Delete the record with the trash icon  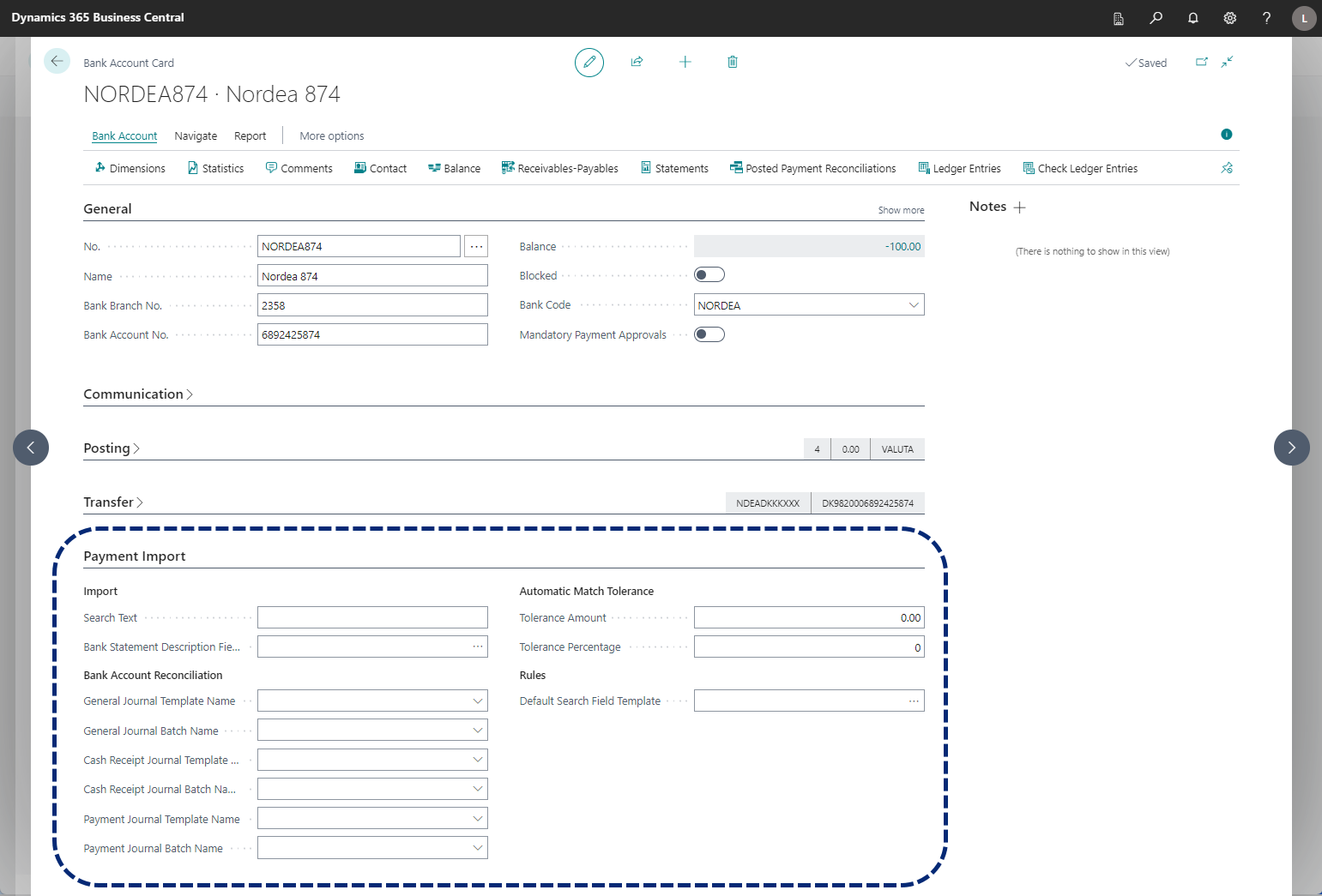733,62
